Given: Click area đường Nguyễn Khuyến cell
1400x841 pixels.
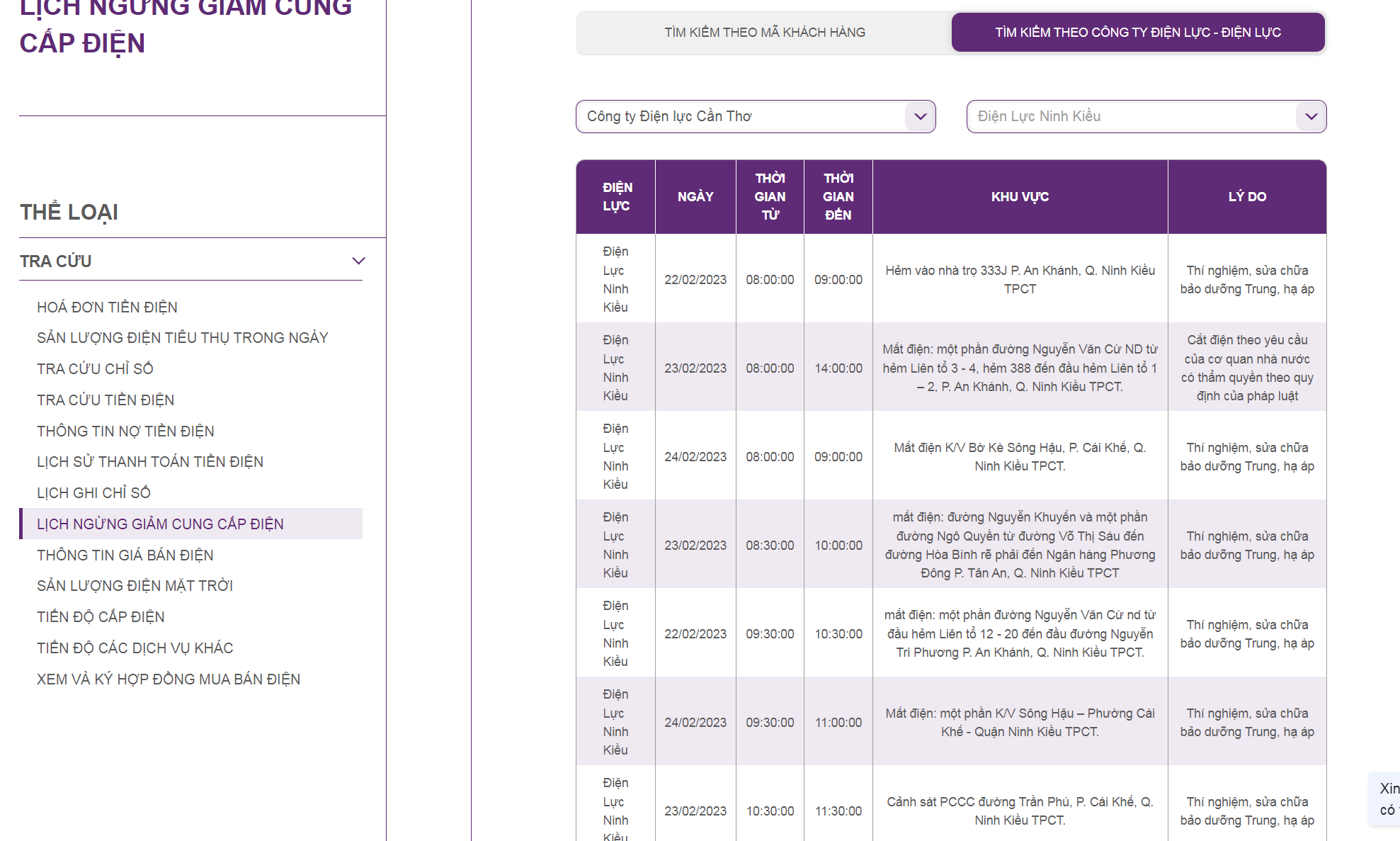Looking at the screenshot, I should (1020, 546).
